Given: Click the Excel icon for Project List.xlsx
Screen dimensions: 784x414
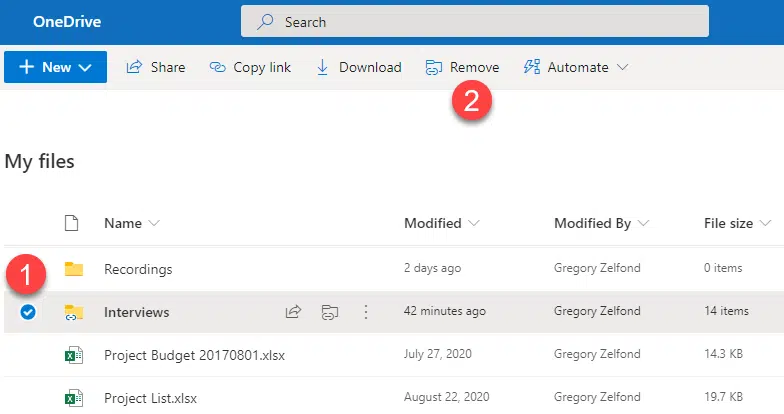Looking at the screenshot, I should (x=72, y=397).
